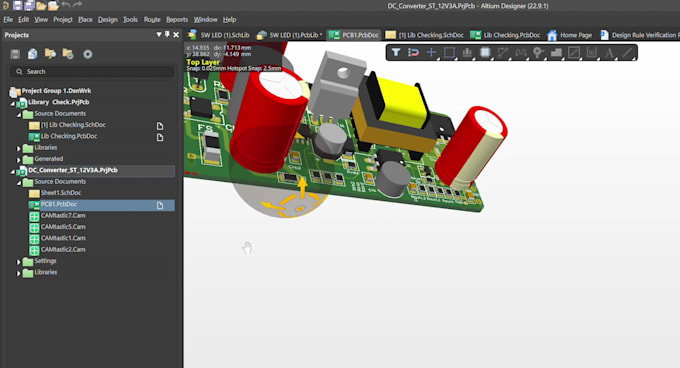Click the Close Project folder icon
Image resolution: width=680 pixels, height=368 pixels.
click(x=68, y=54)
